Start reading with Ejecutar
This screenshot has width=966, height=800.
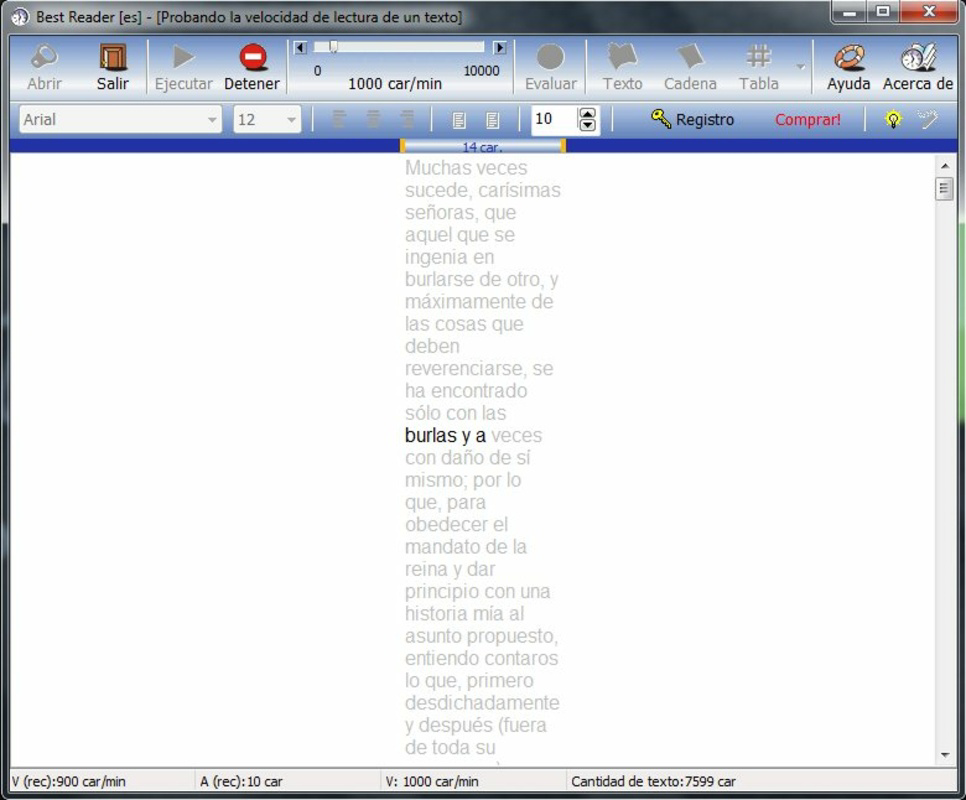(x=183, y=67)
